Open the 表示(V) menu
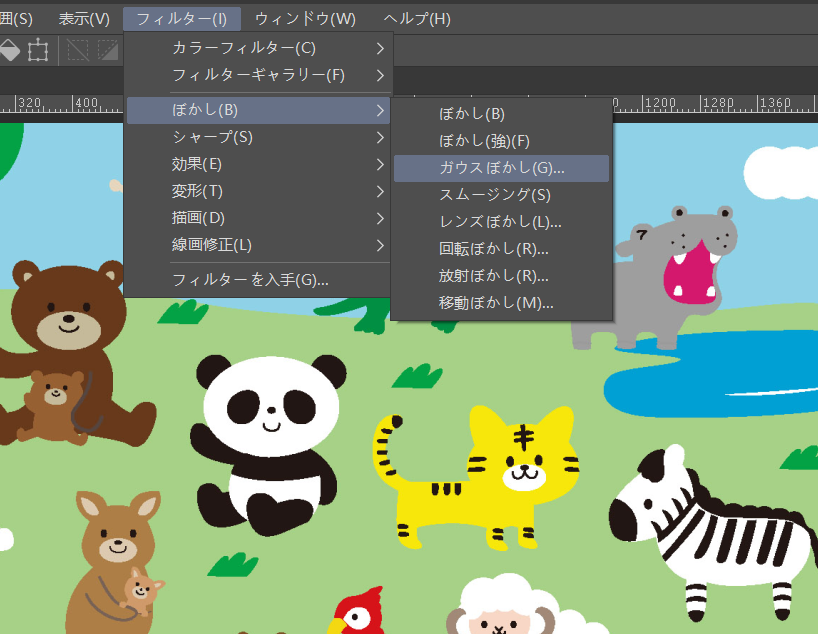Screen dimensions: 818x634 tap(87, 18)
